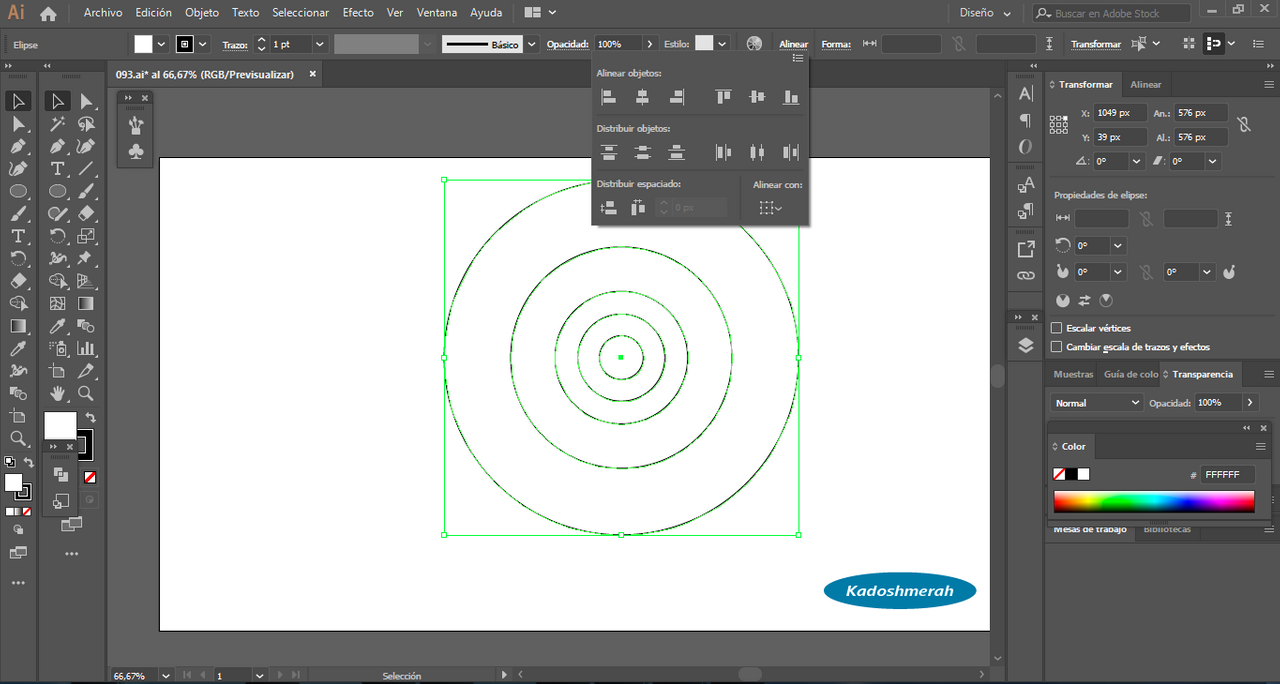The height and width of the screenshot is (684, 1280).
Task: Toggle the invert pie button
Action: coord(1084,300)
